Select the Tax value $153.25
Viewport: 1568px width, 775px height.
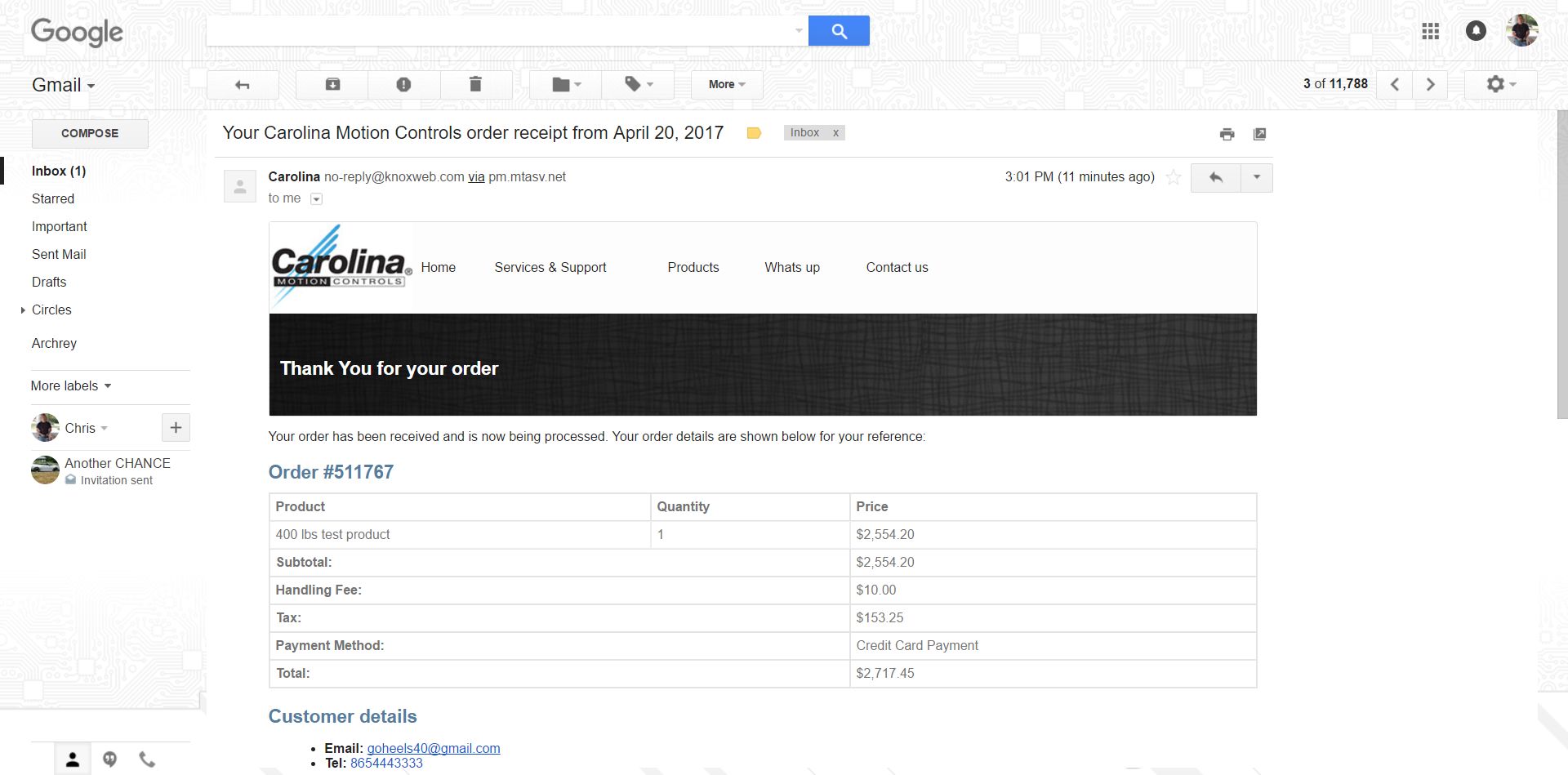click(880, 617)
